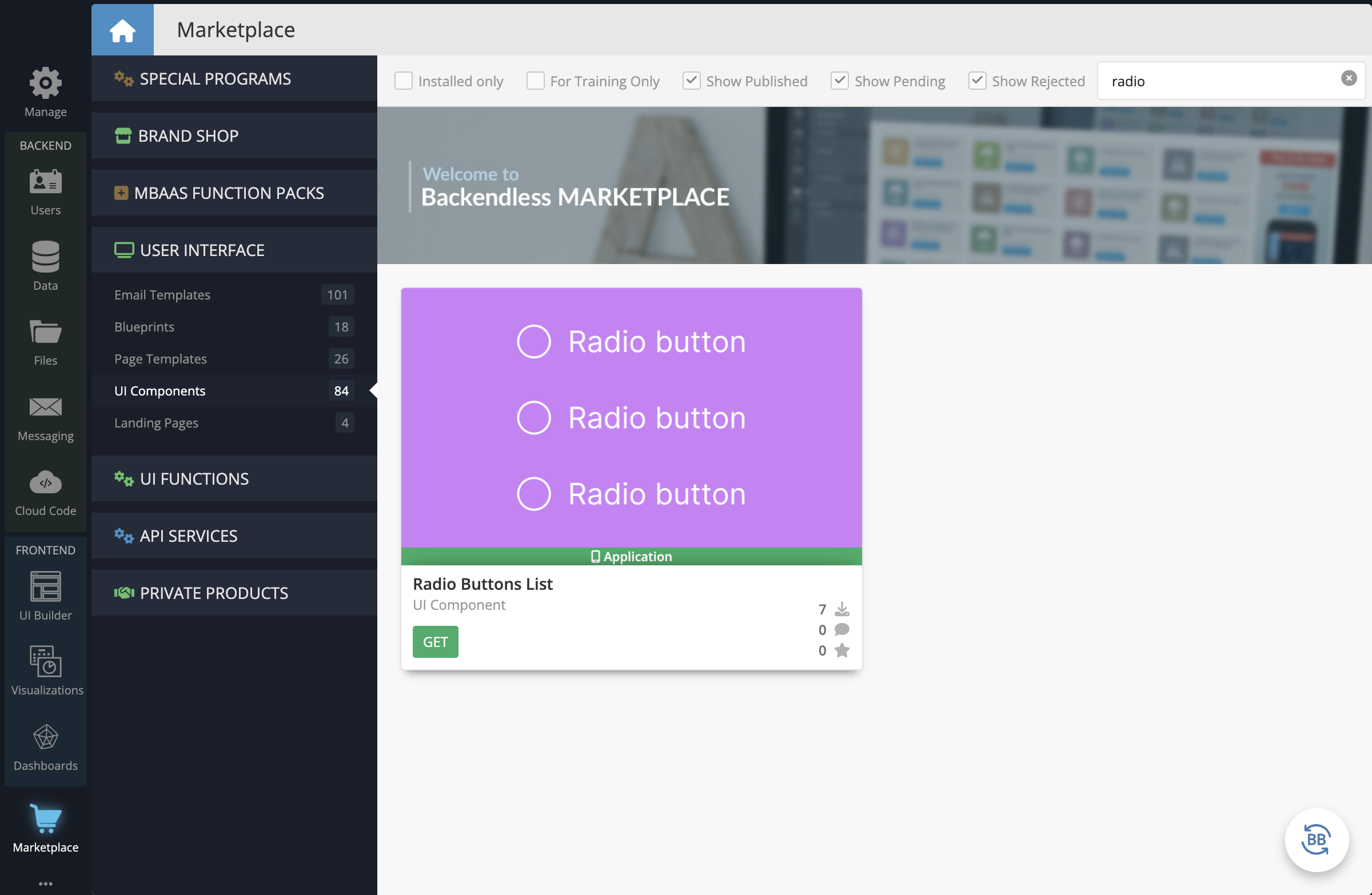The image size is (1372, 895).
Task: Click the downloads icon on the card
Action: coord(842,609)
